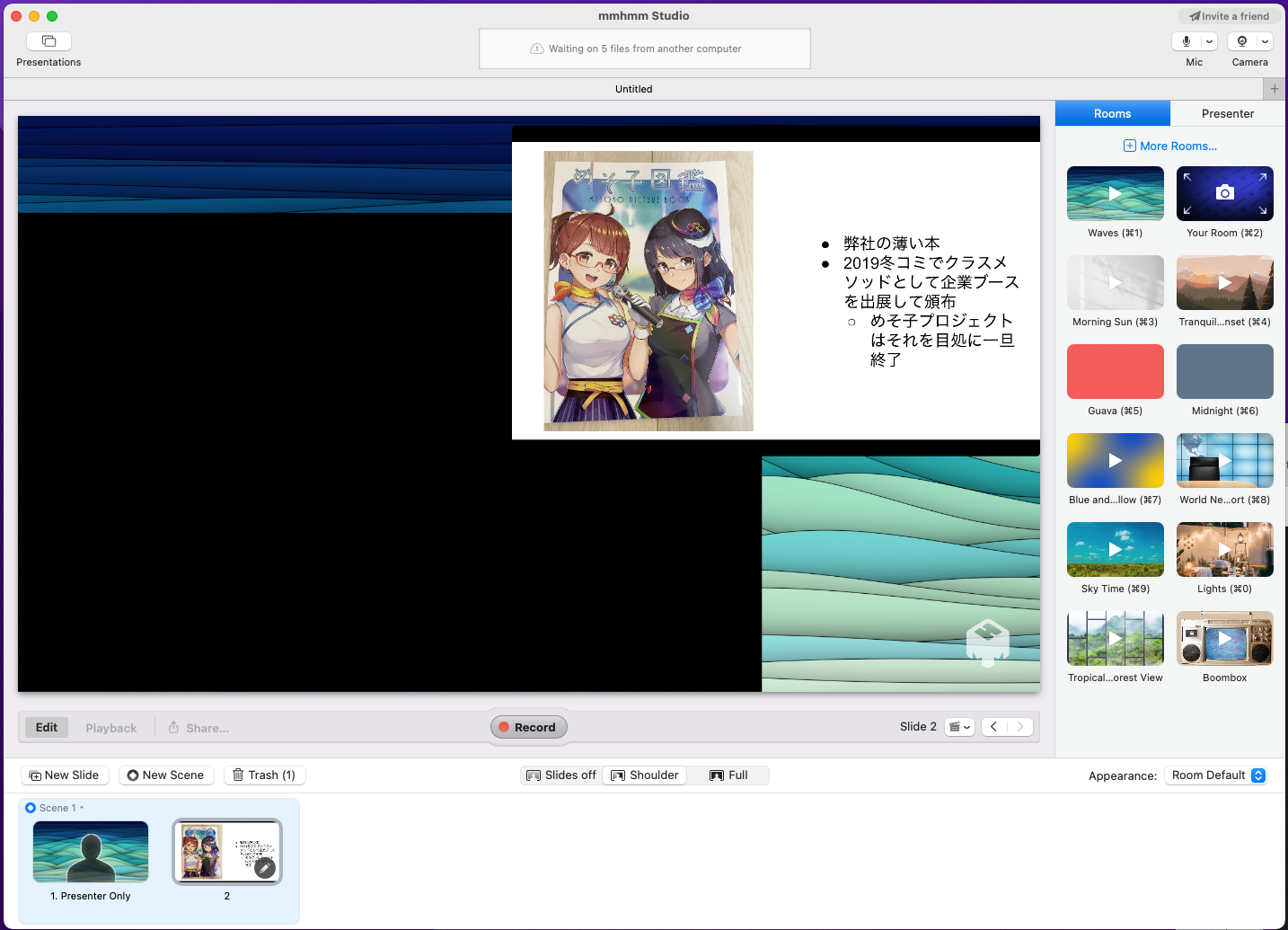Create a New Scene

[x=166, y=775]
